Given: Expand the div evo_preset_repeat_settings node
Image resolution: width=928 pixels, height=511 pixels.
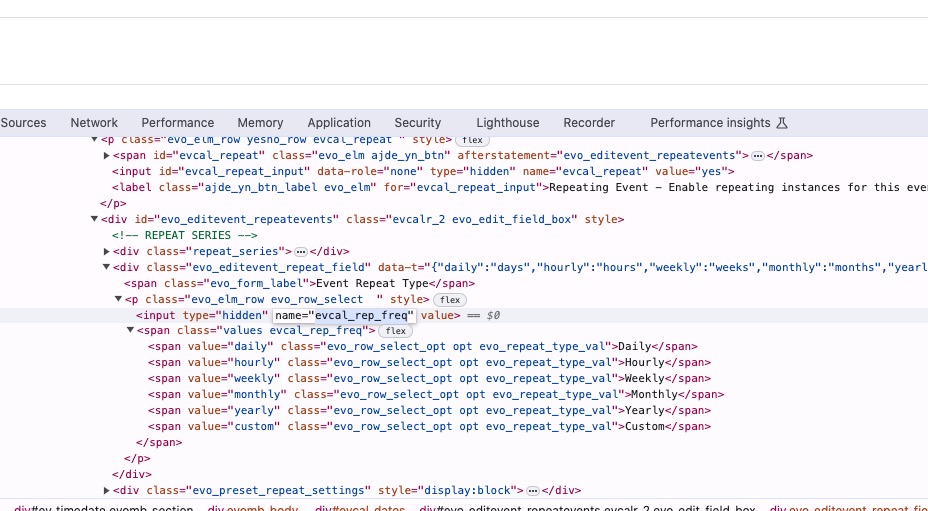Looking at the screenshot, I should click(x=107, y=490).
